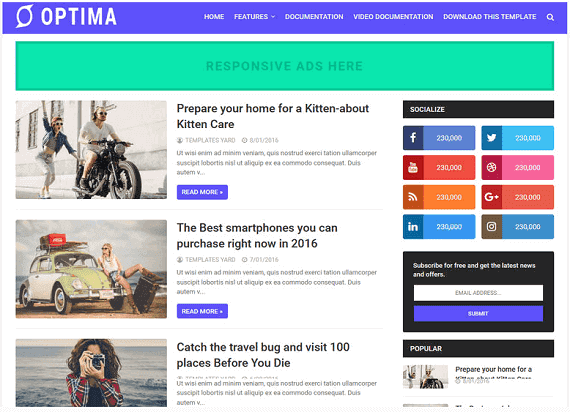This screenshot has width=570, height=412.
Task: Select the Instagram social icon
Action: click(x=491, y=227)
